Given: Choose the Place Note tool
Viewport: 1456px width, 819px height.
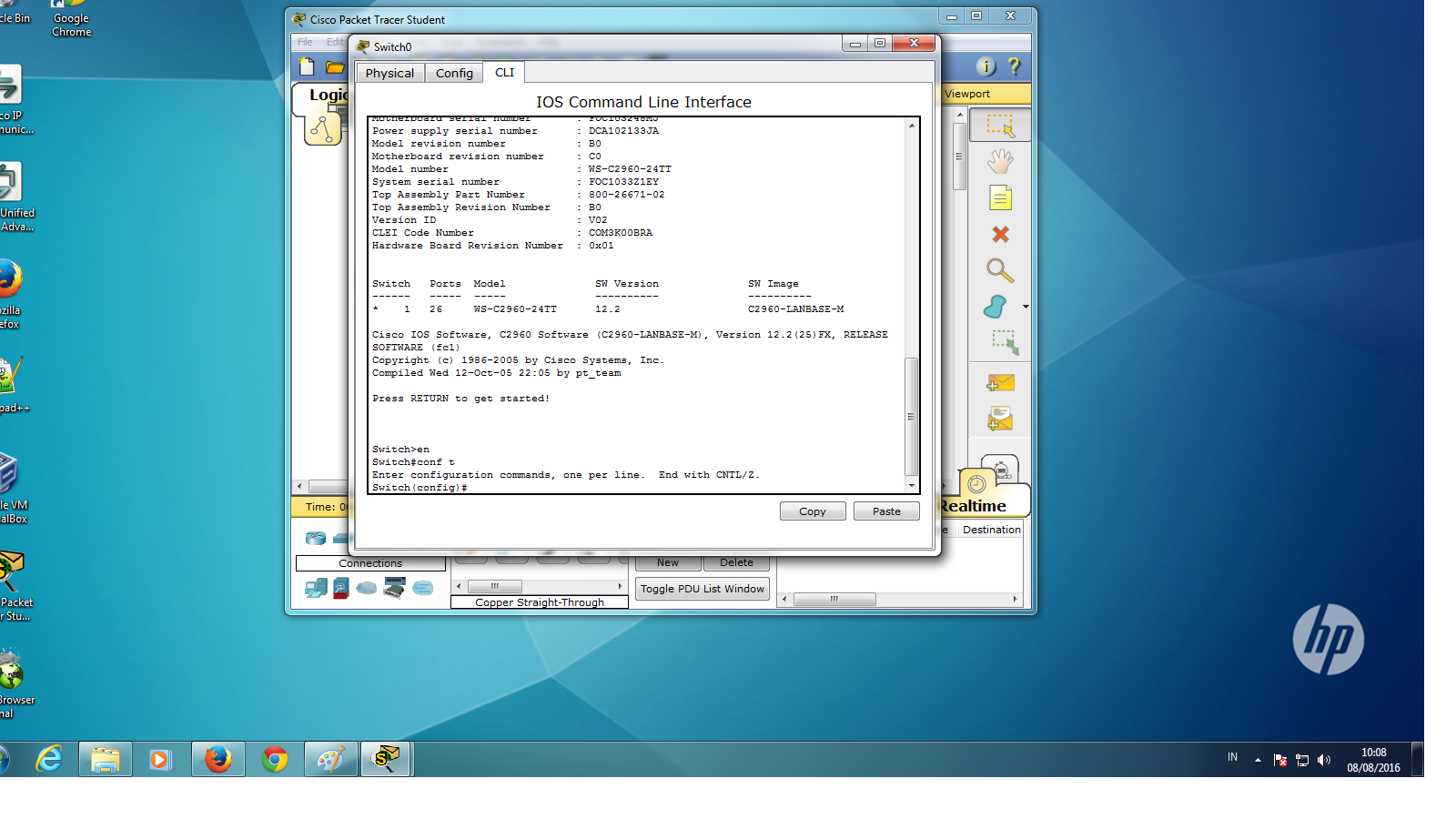Looking at the screenshot, I should coord(1000,197).
